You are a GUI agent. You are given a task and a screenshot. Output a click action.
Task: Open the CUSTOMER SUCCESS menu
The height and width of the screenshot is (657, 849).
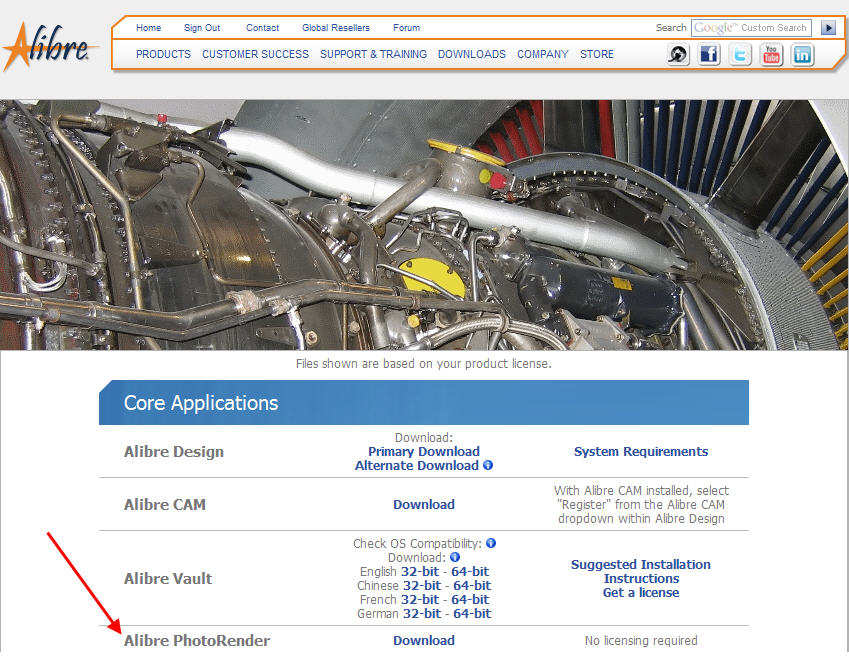pos(256,54)
